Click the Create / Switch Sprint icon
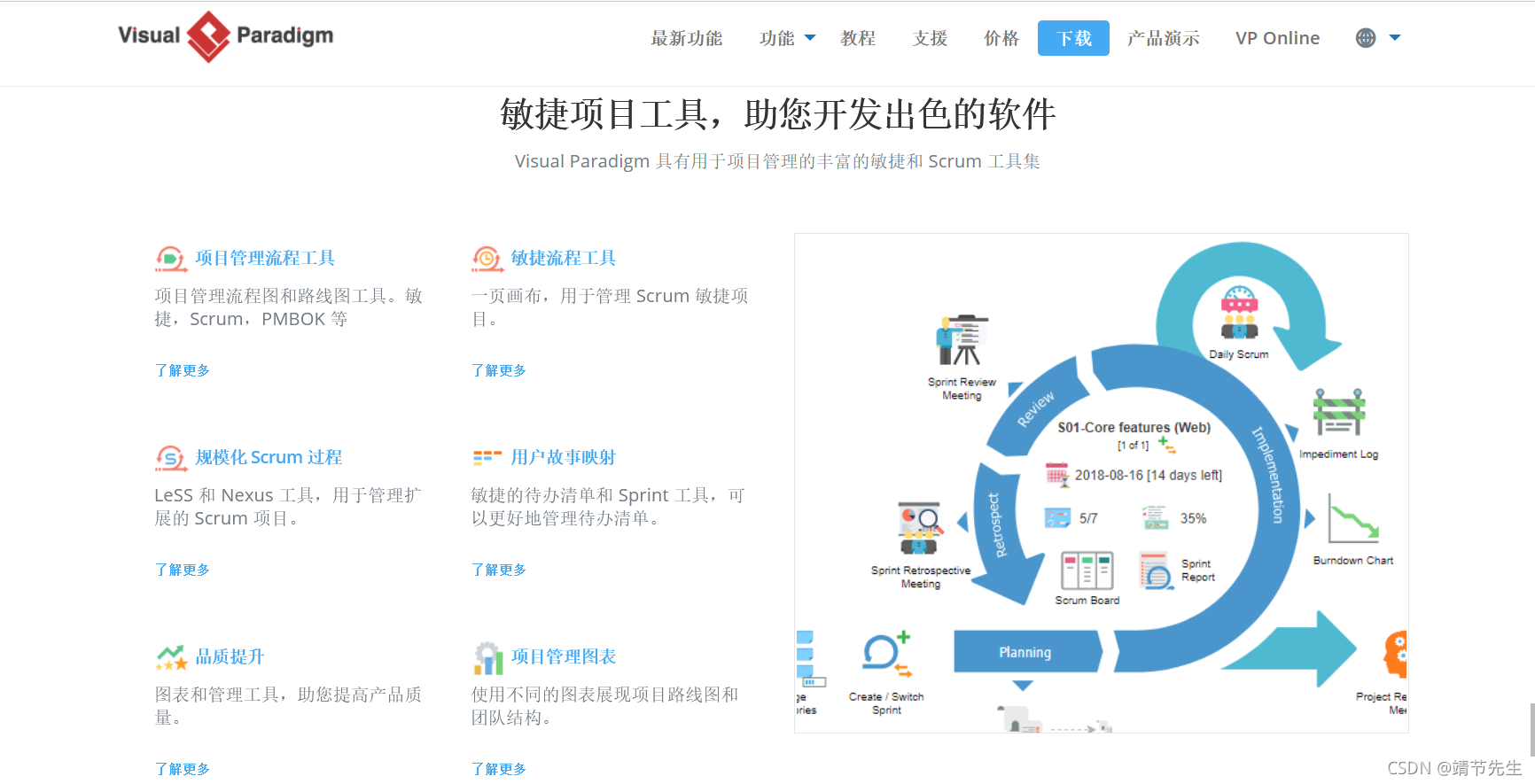The height and width of the screenshot is (784, 1535). tap(886, 656)
